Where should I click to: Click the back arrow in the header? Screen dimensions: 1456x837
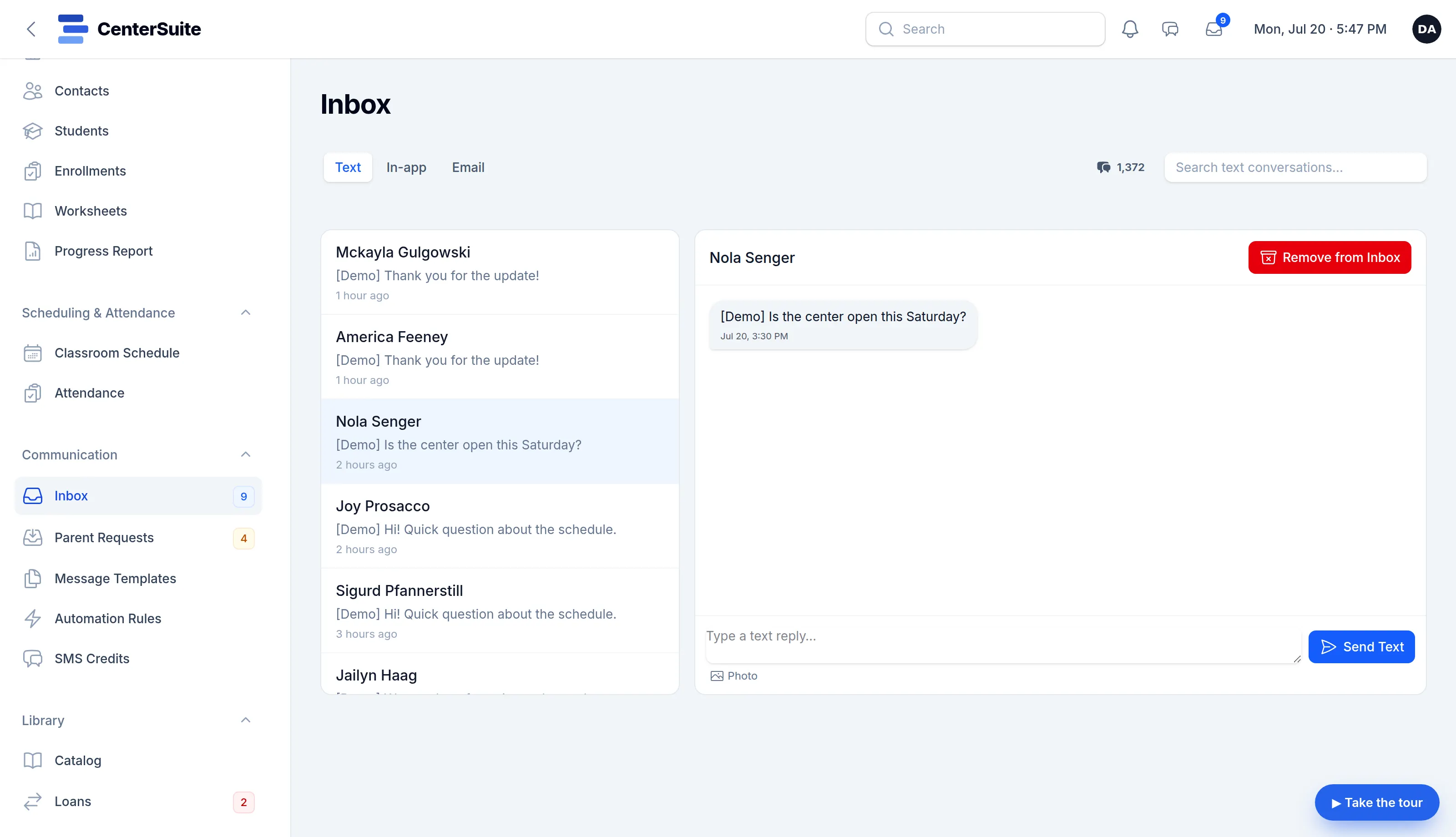coord(31,29)
